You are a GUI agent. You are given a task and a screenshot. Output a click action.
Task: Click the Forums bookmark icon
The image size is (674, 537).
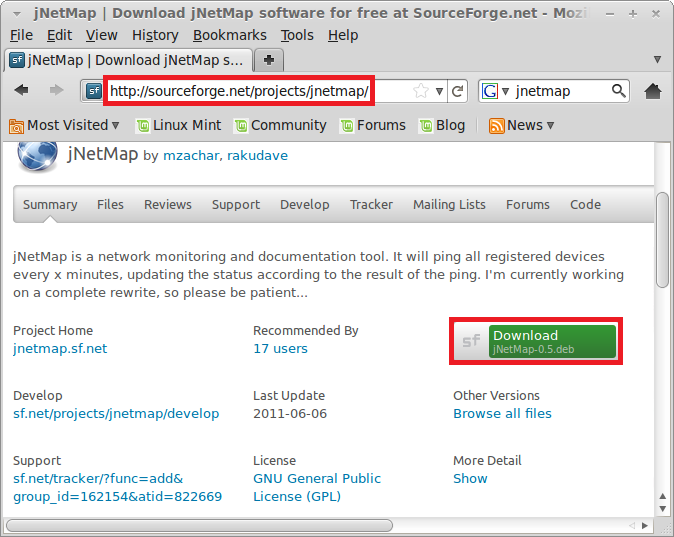click(x=347, y=126)
